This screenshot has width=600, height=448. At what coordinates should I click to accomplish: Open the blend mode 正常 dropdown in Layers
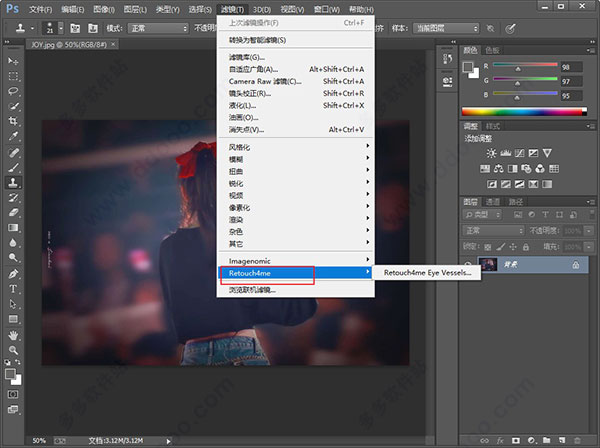coord(495,230)
